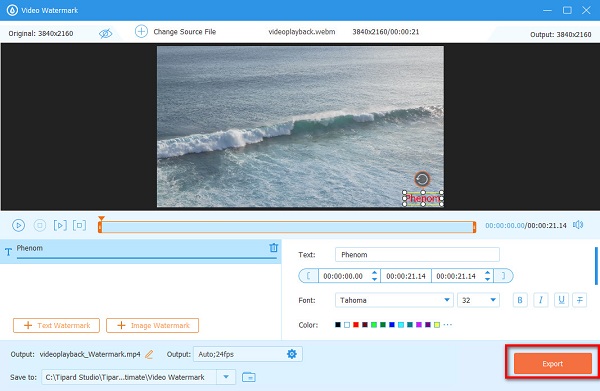Click the start time field 00:00:00.00
The image size is (600, 391).
(343, 276)
